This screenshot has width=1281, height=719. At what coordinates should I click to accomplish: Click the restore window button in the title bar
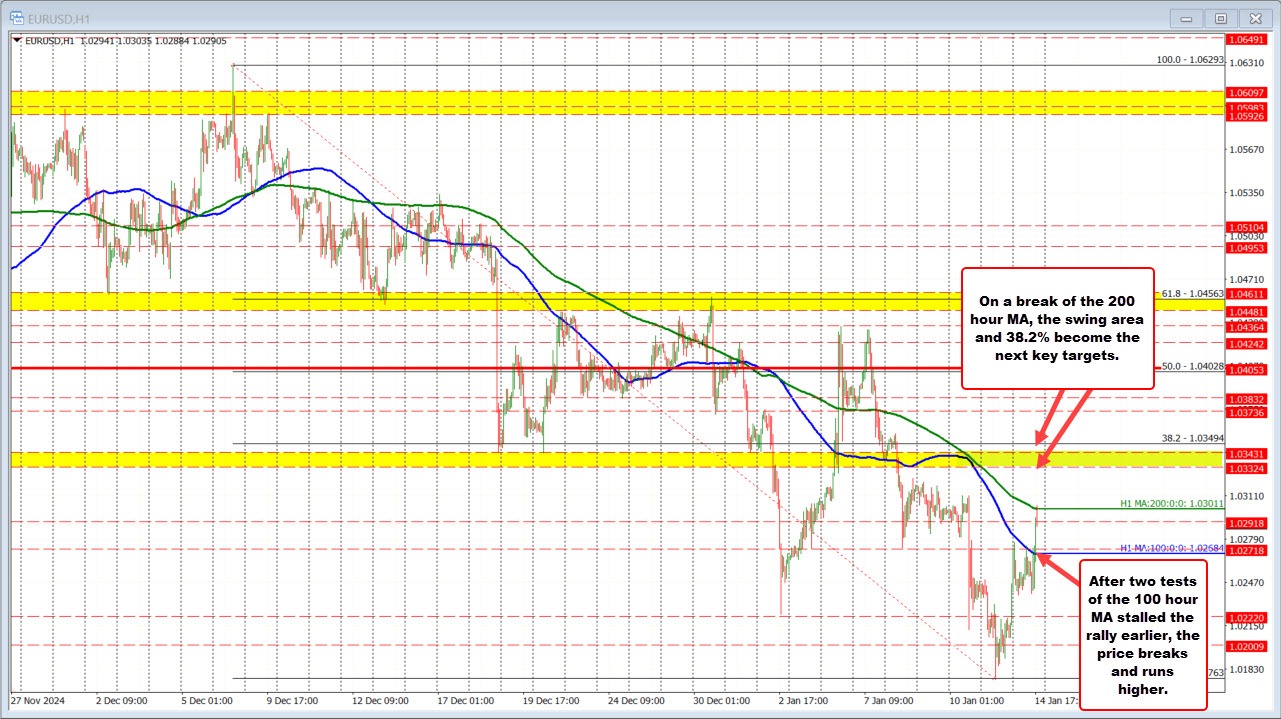(x=1220, y=18)
